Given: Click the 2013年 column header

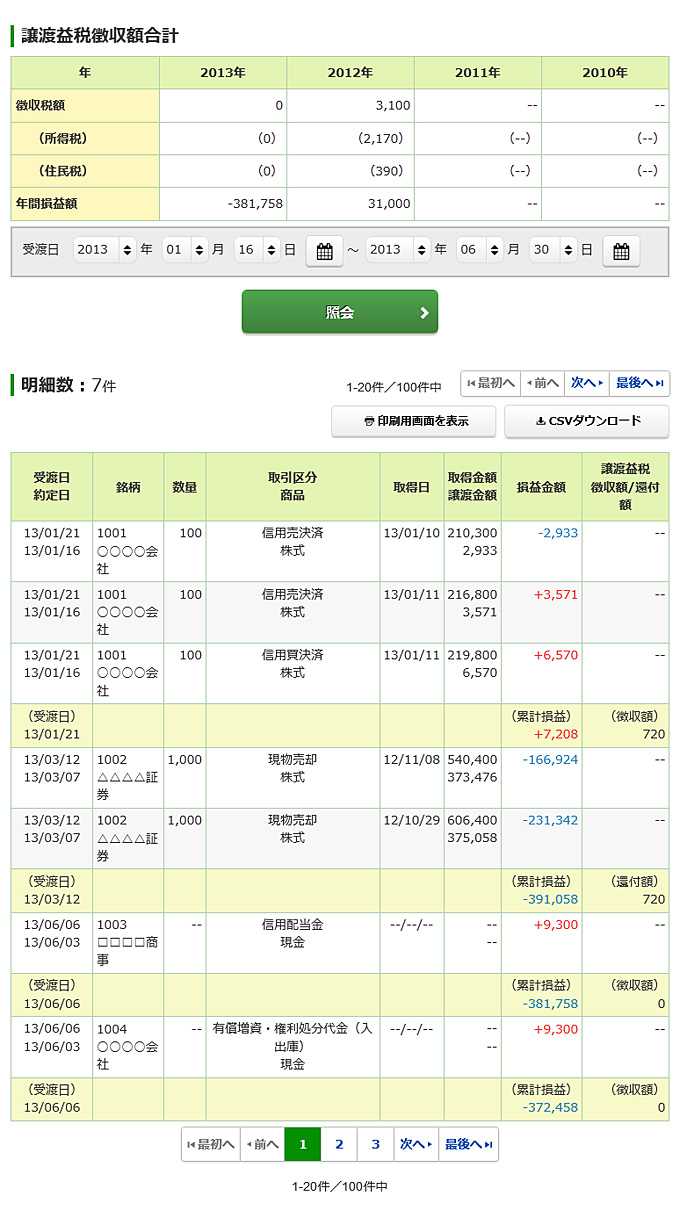Looking at the screenshot, I should (x=223, y=73).
